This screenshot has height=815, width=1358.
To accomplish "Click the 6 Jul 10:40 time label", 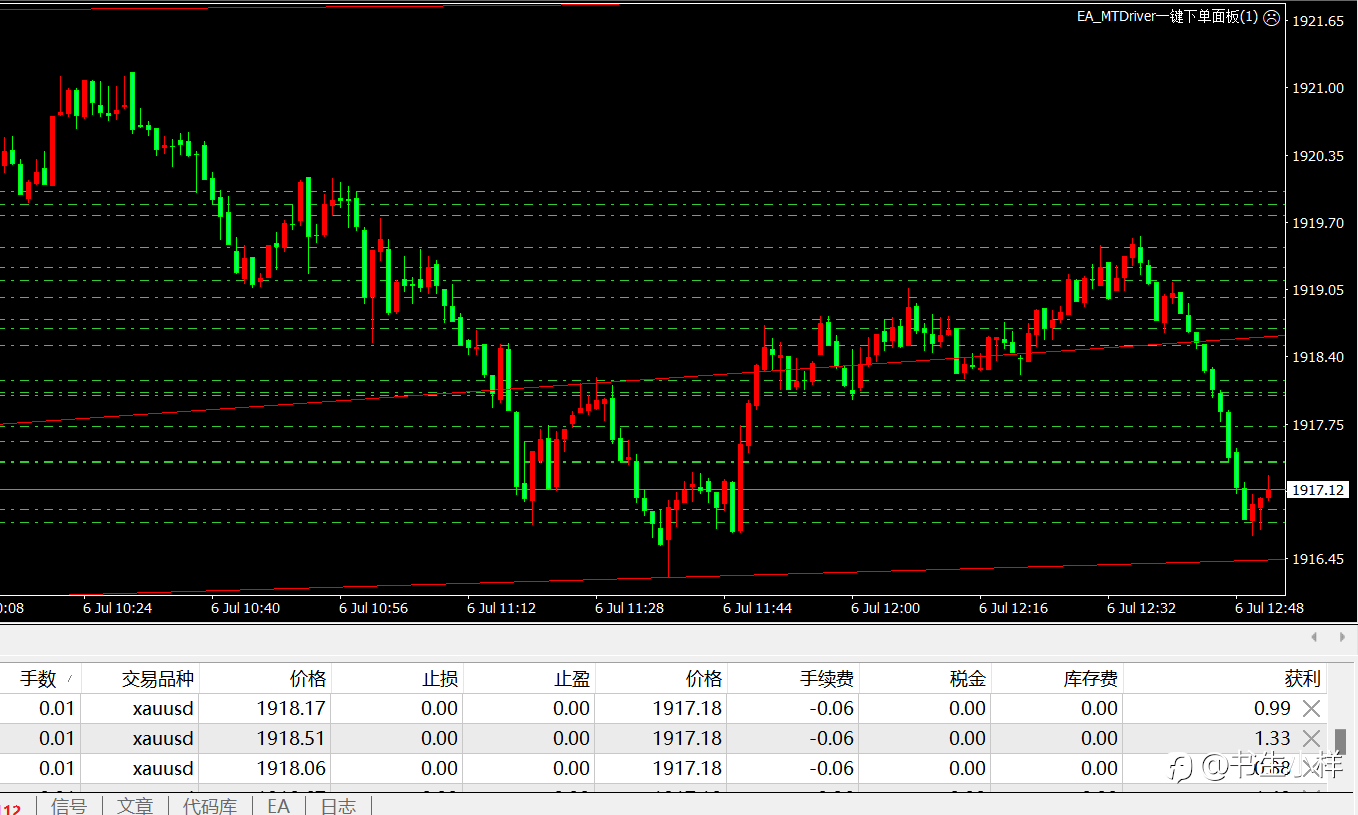I will (246, 607).
